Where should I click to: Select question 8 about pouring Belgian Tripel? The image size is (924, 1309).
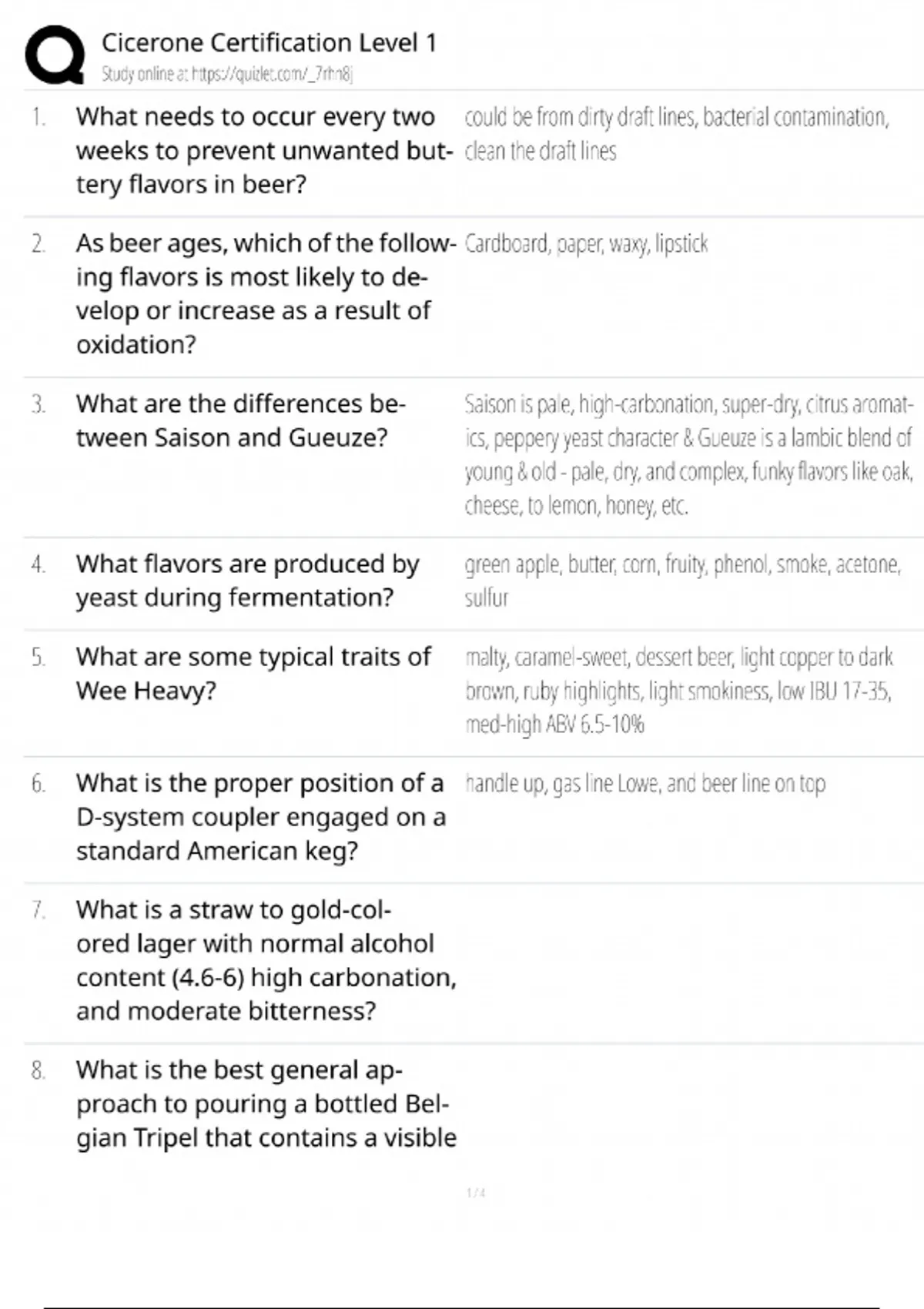click(266, 1103)
